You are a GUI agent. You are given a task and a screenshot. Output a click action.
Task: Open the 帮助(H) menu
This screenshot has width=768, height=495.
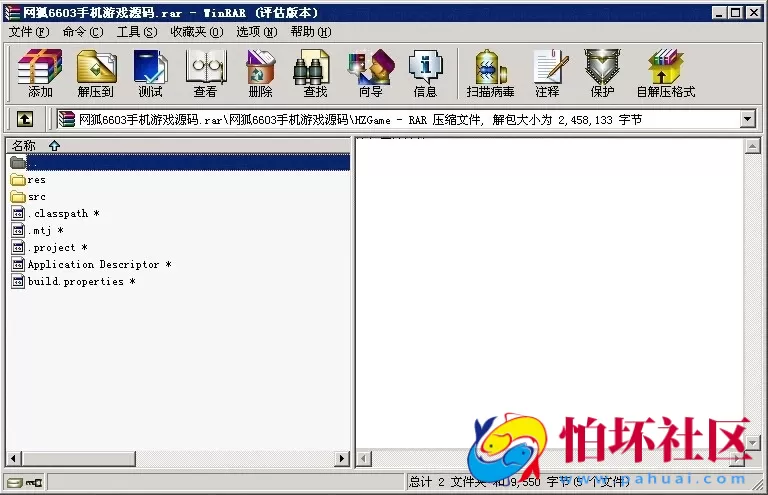pos(311,32)
